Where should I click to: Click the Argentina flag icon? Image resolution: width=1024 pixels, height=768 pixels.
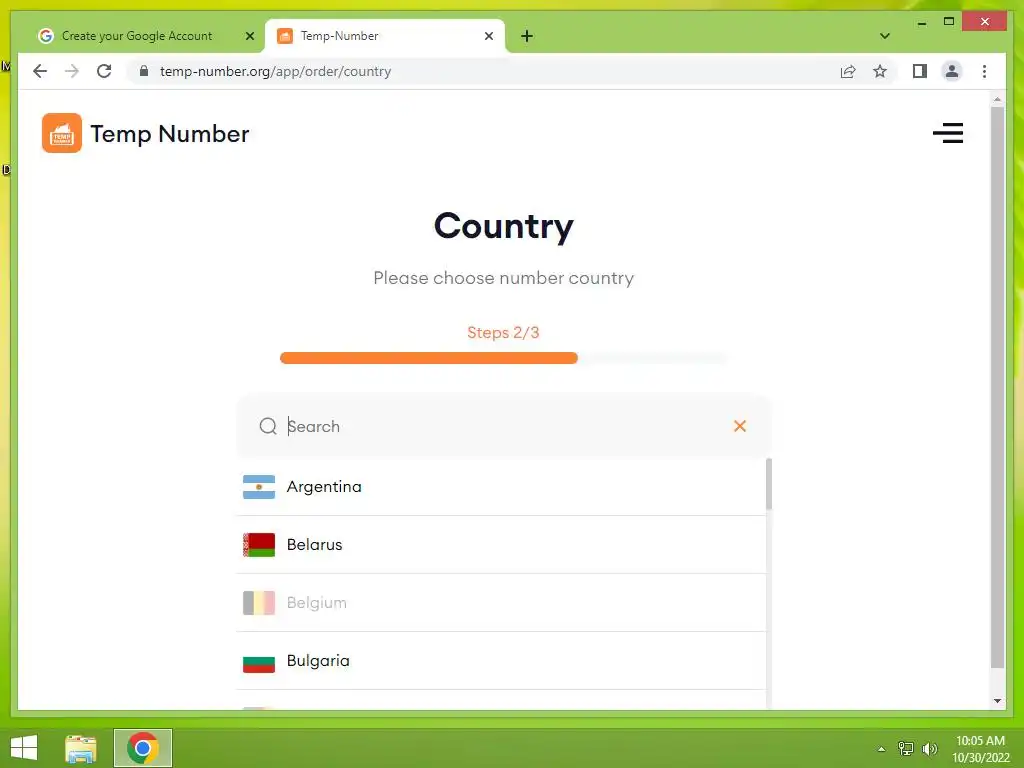(x=259, y=487)
